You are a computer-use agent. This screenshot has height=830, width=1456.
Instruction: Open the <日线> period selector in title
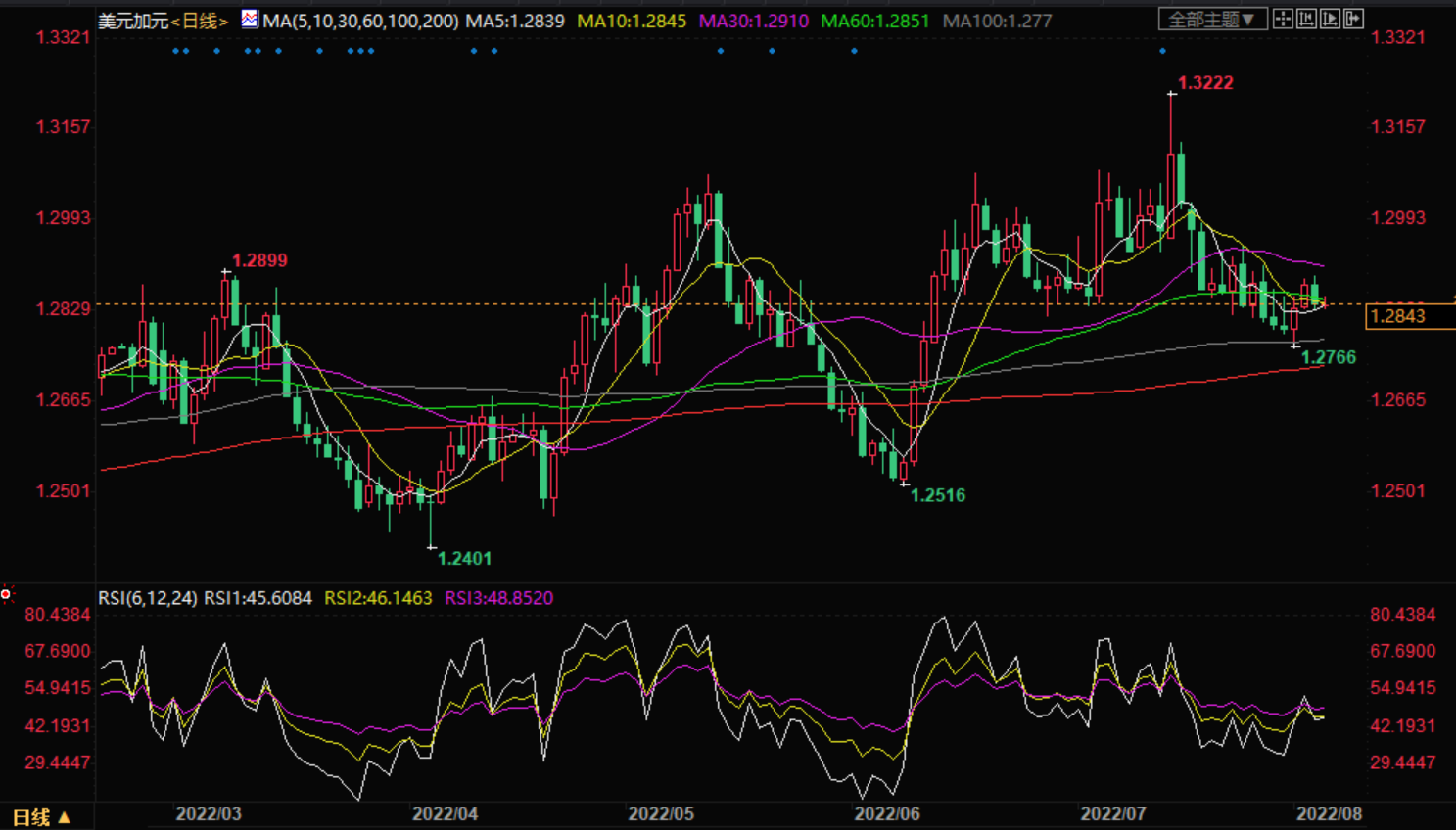[200, 21]
